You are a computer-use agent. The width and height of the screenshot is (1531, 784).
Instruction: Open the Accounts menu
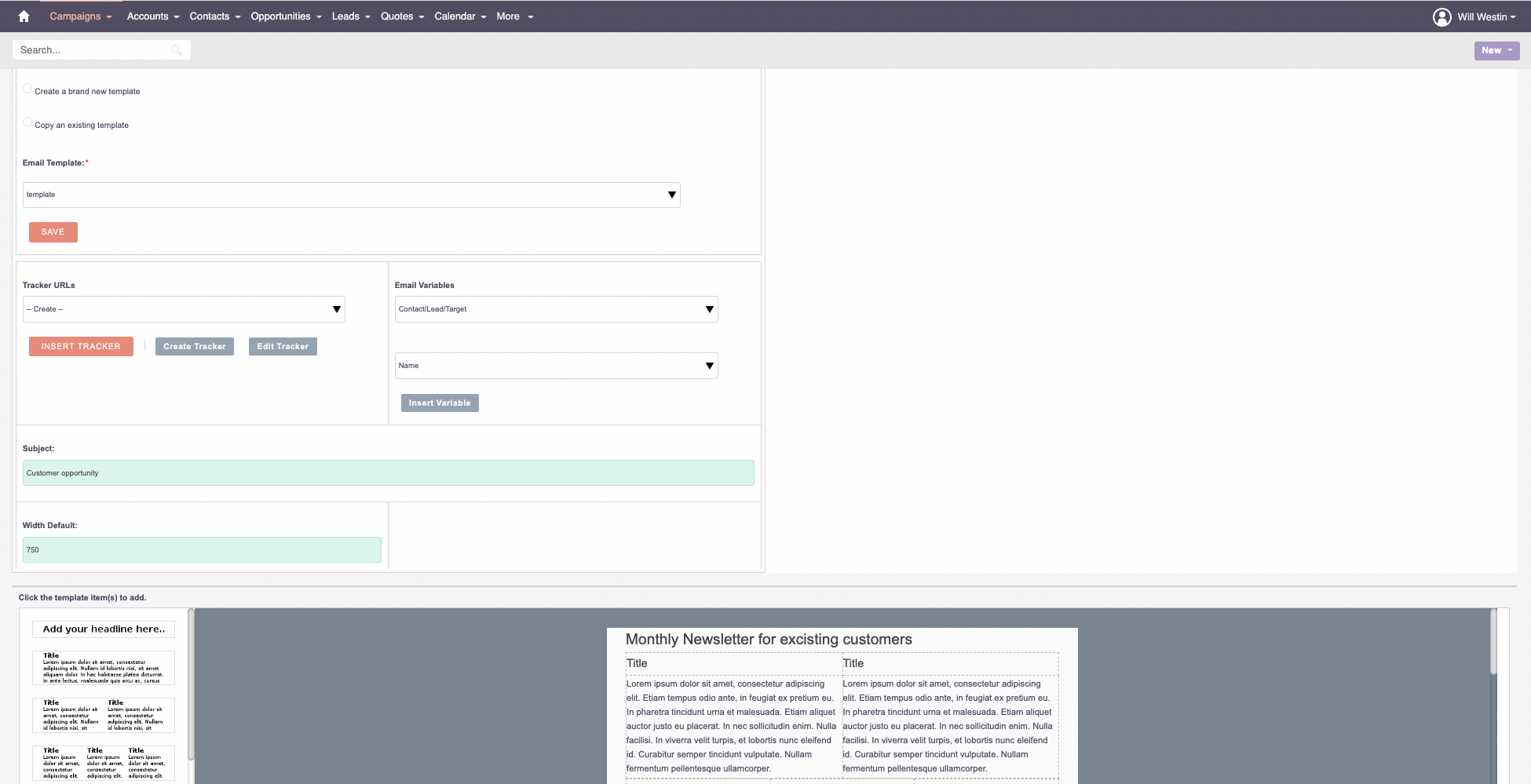tap(153, 16)
